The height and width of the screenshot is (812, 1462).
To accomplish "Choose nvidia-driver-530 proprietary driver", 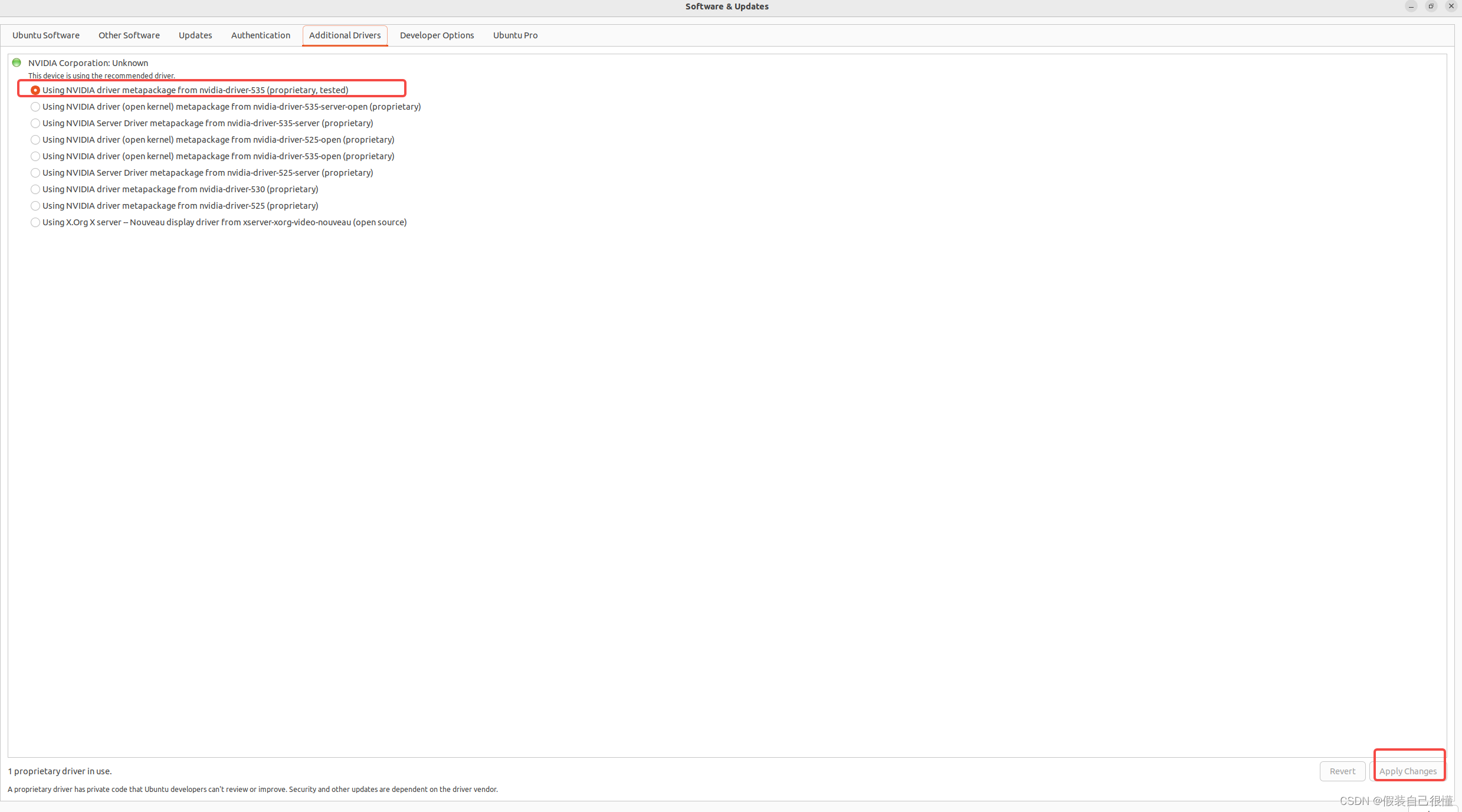I will [35, 189].
